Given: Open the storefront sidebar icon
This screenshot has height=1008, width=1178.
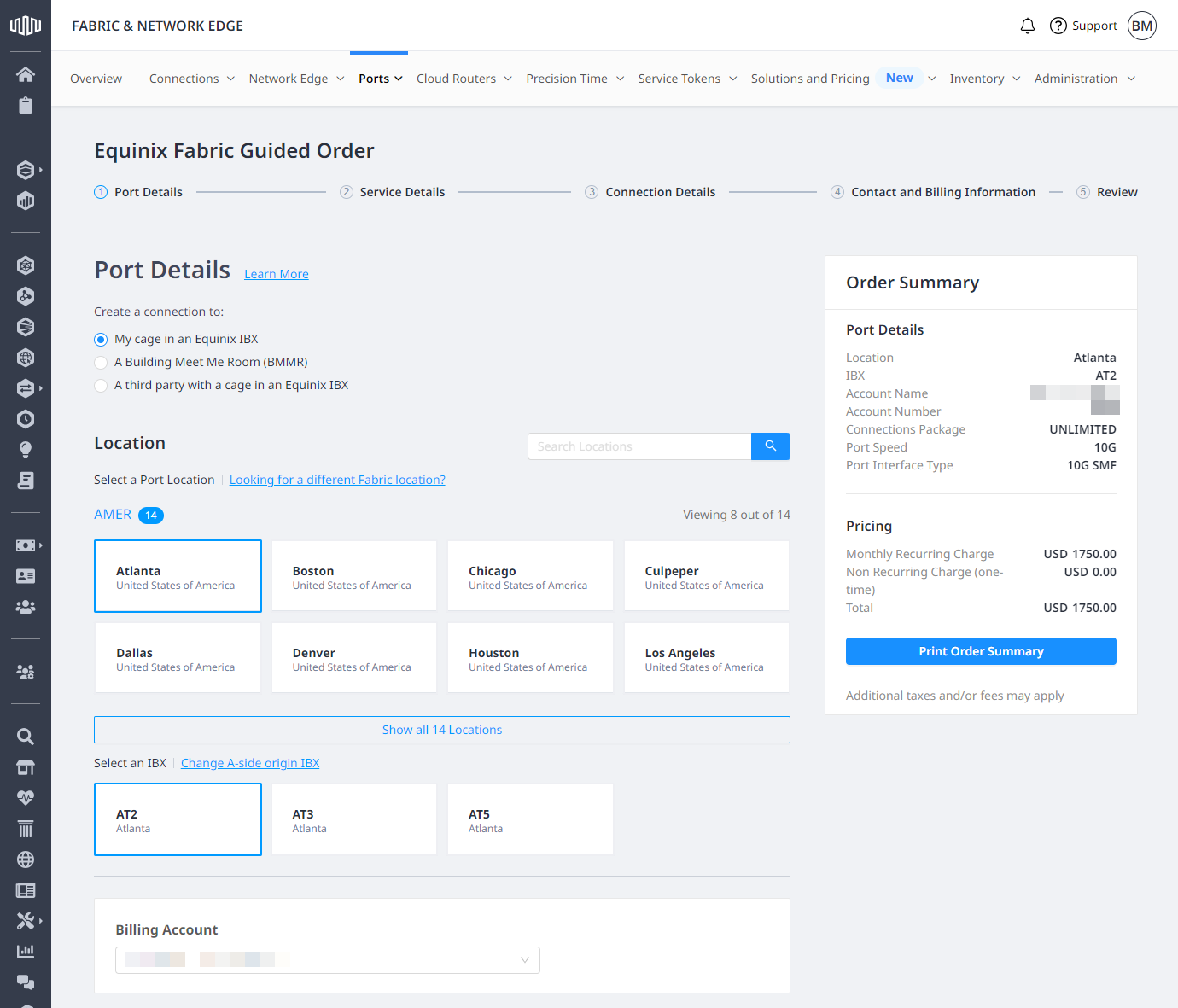Looking at the screenshot, I should [26, 767].
